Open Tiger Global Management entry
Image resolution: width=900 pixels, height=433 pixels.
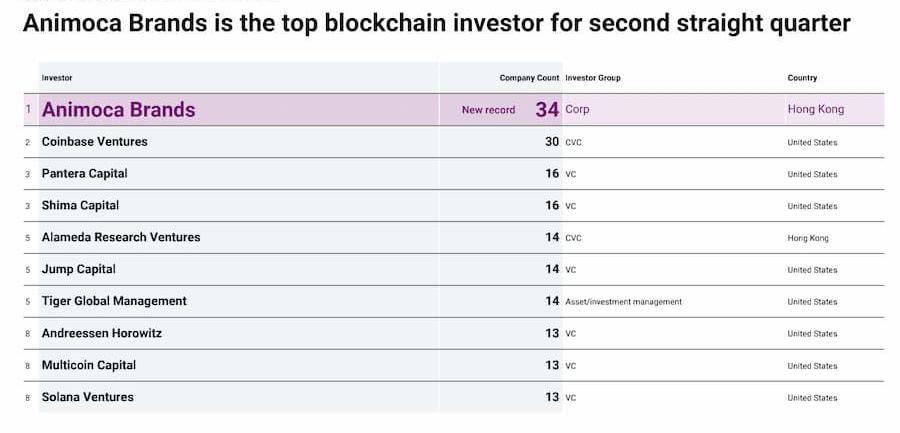point(114,302)
